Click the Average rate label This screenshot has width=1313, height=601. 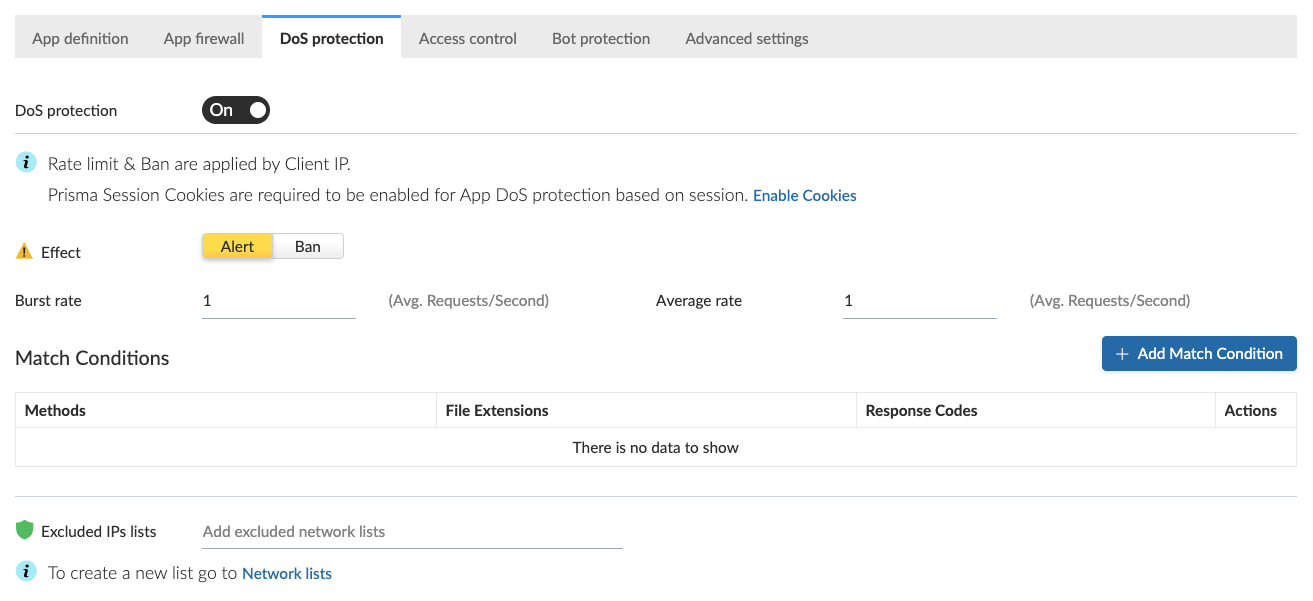(699, 301)
